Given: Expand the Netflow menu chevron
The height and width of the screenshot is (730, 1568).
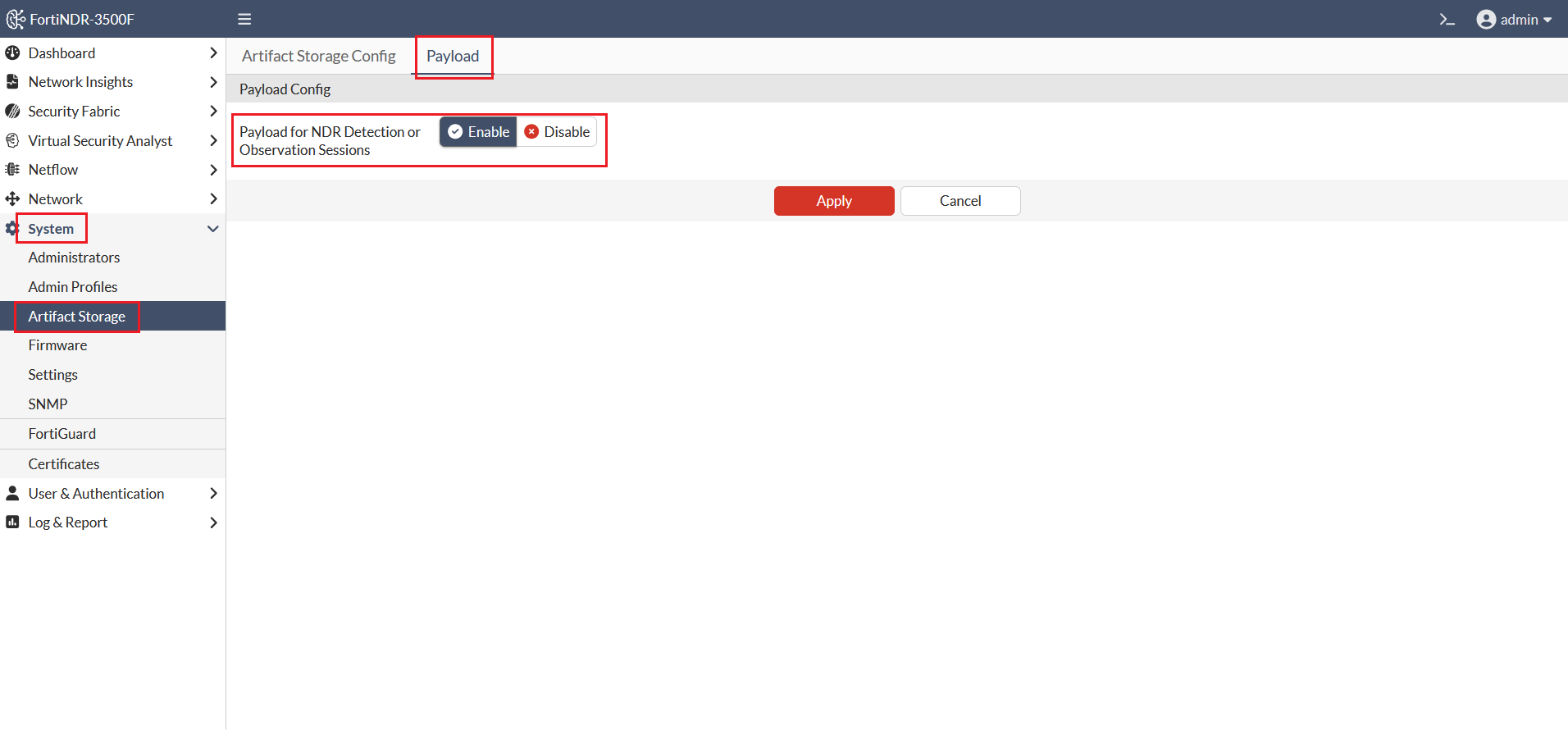Looking at the screenshot, I should pos(213,170).
